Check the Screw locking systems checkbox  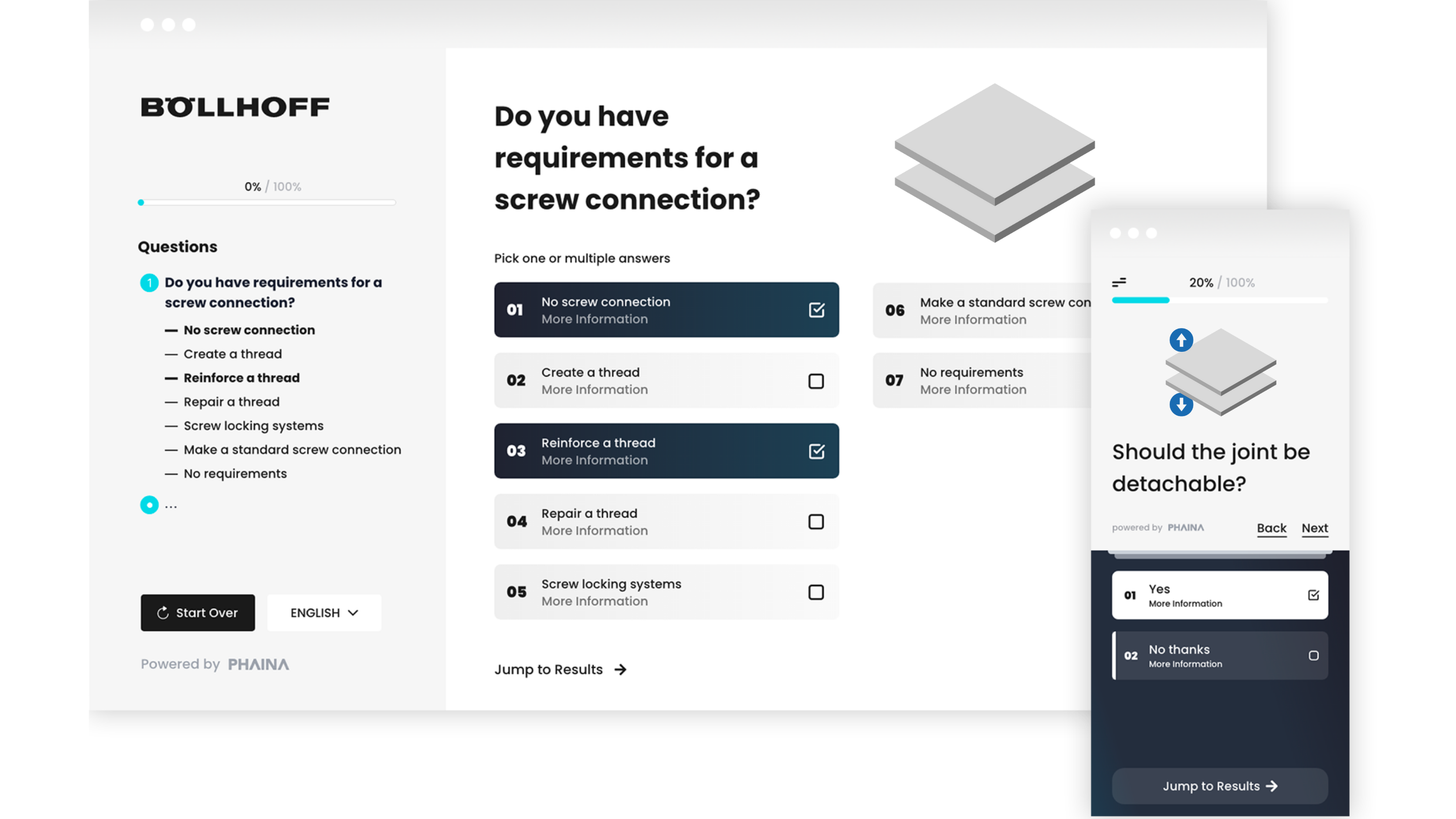click(815, 593)
